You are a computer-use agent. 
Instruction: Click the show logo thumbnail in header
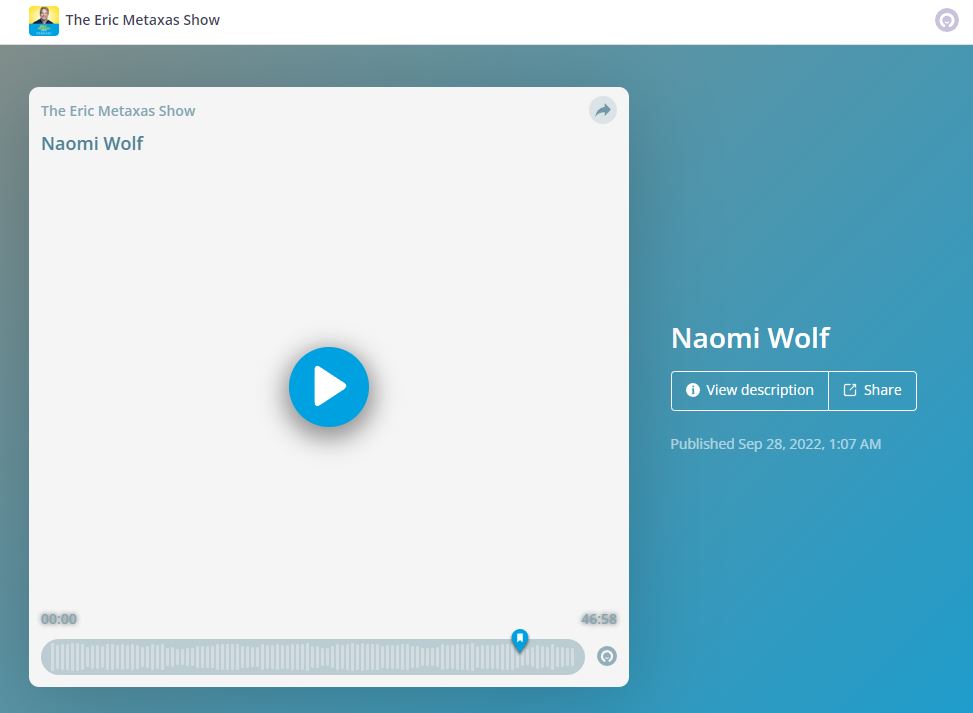(x=44, y=20)
